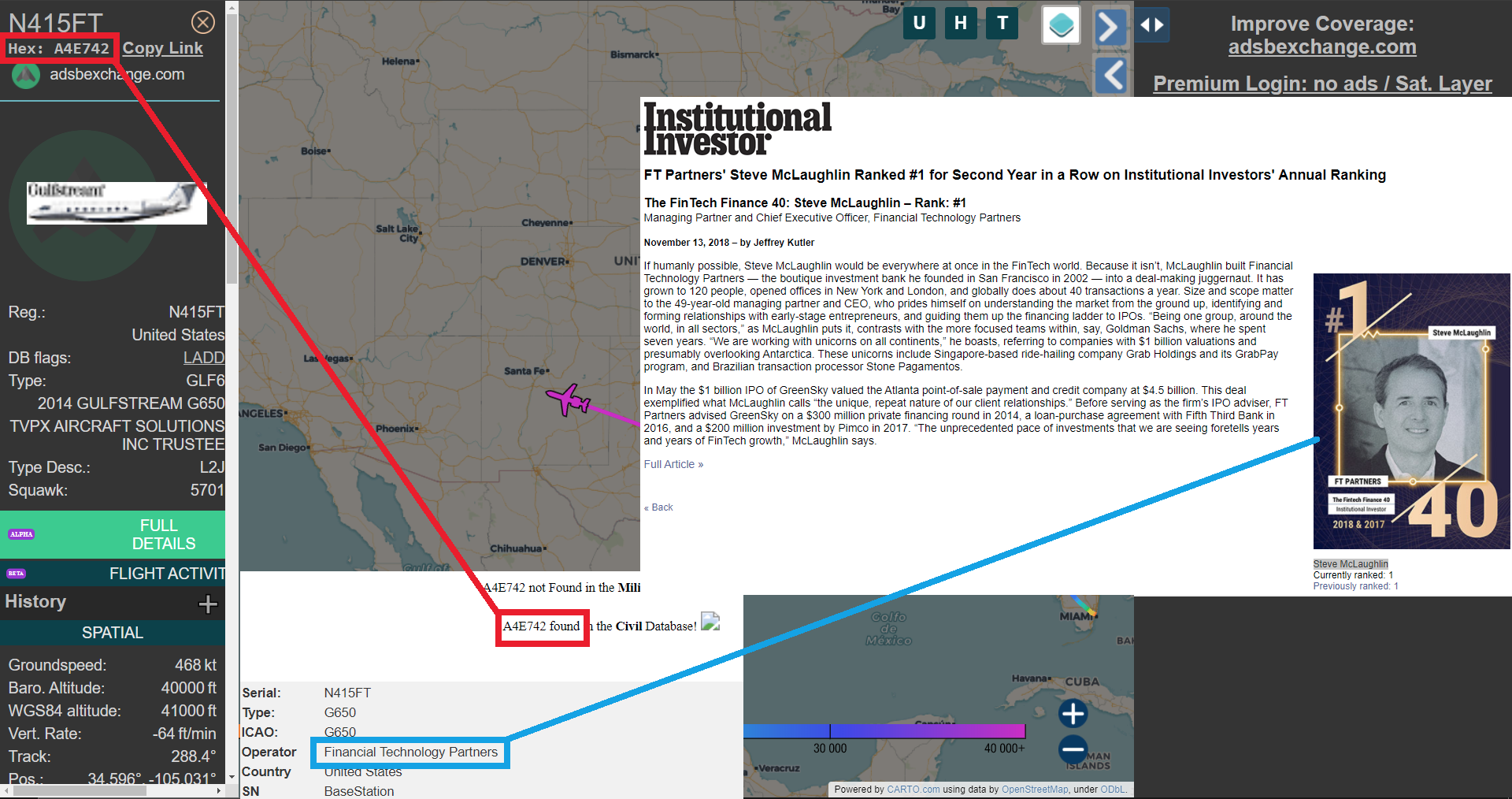Expand the History section plus icon

208,604
